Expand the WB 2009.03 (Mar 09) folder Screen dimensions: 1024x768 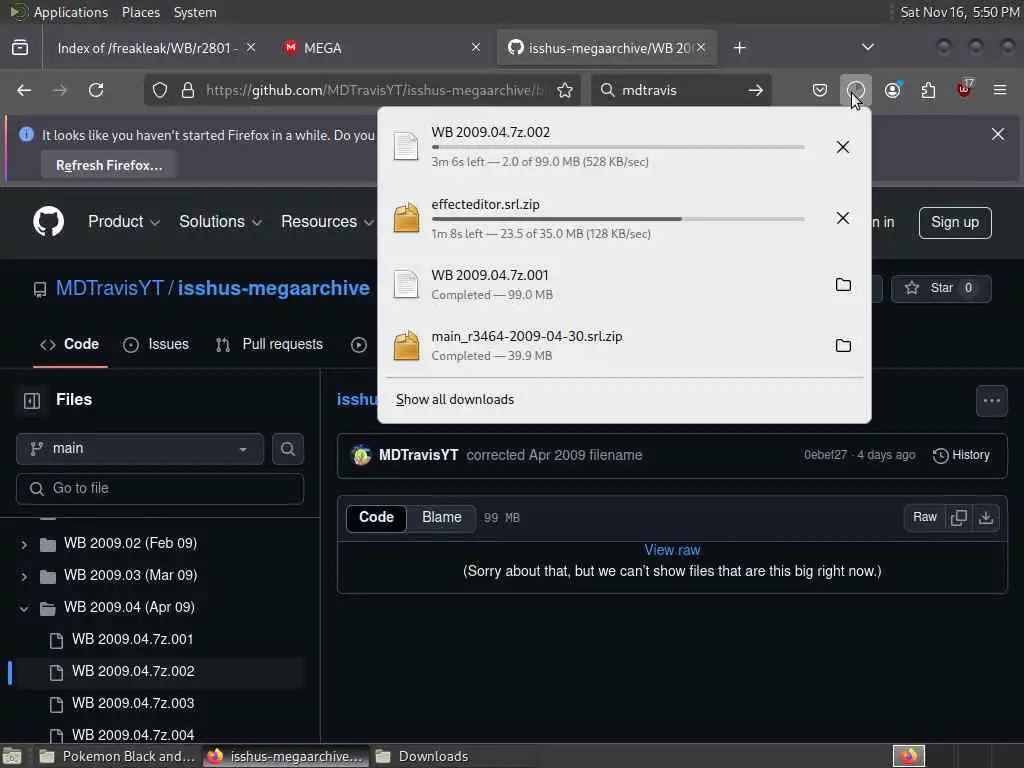point(24,576)
